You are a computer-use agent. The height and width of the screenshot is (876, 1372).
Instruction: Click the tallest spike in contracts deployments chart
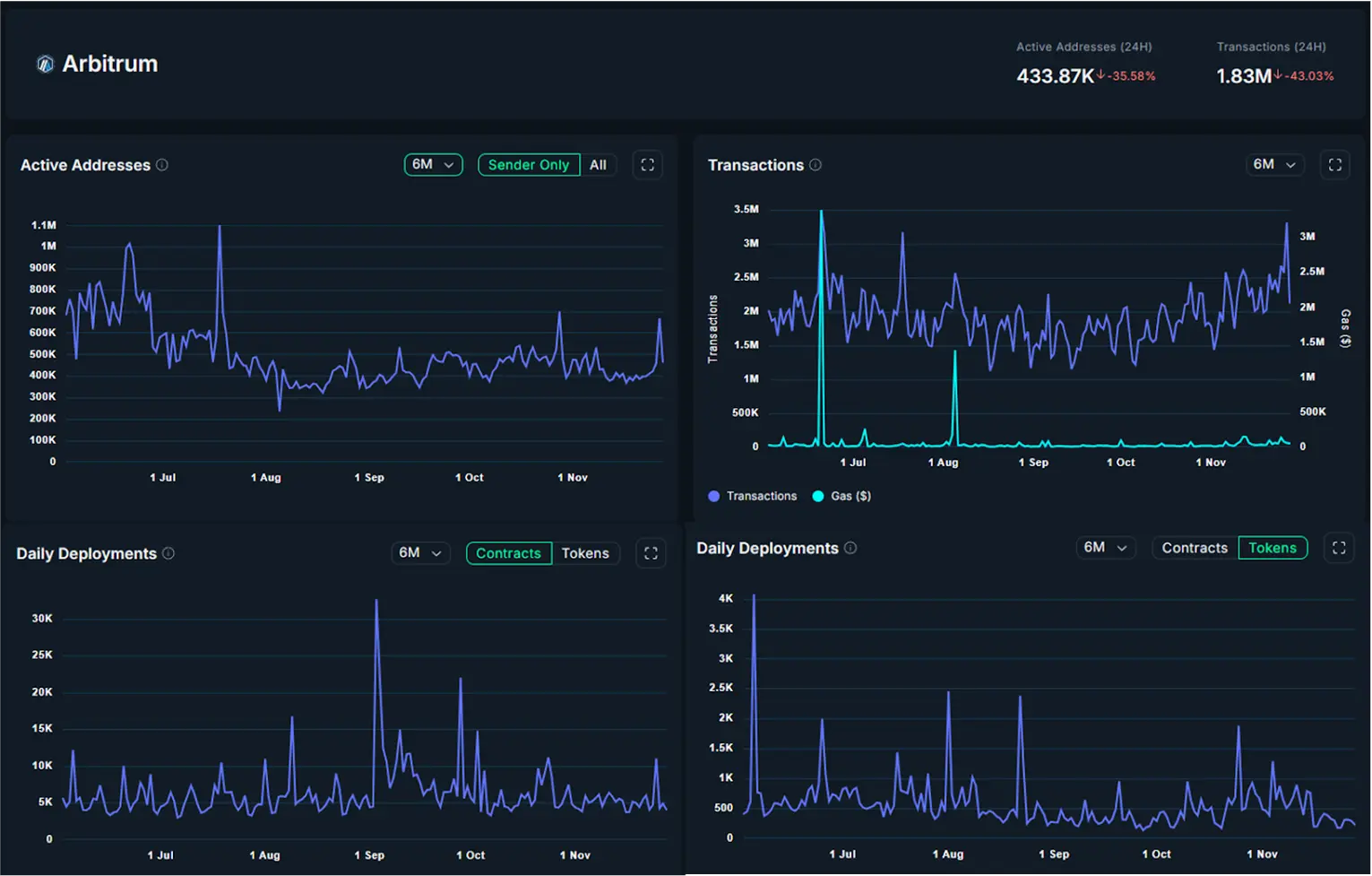(376, 603)
